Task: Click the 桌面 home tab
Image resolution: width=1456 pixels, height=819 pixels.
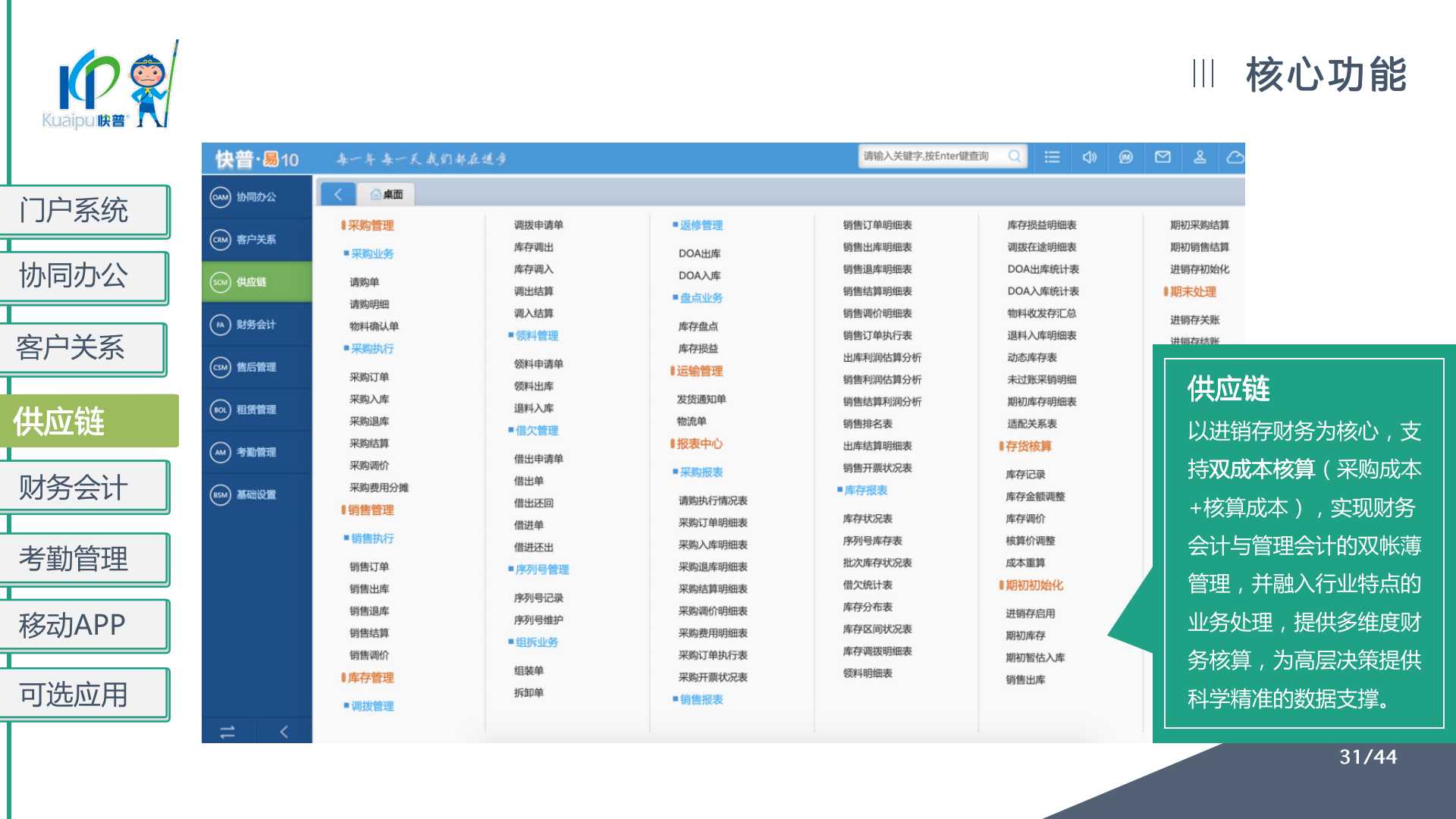Action: click(387, 194)
